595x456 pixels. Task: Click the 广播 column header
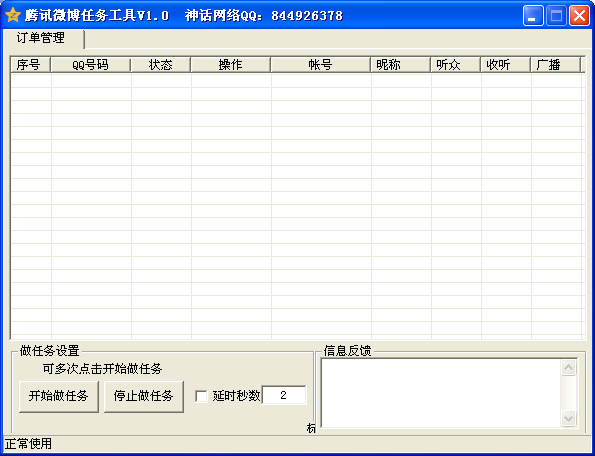click(x=556, y=64)
